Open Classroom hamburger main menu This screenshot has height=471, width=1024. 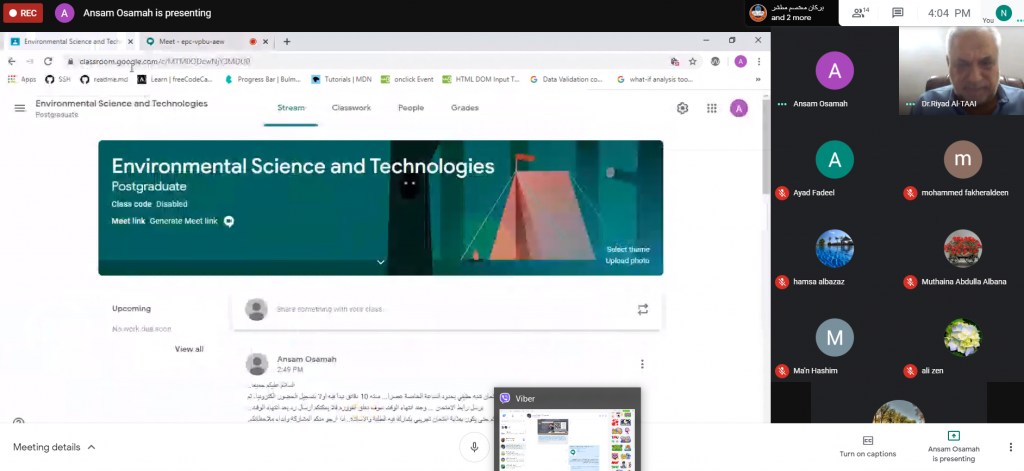point(19,108)
